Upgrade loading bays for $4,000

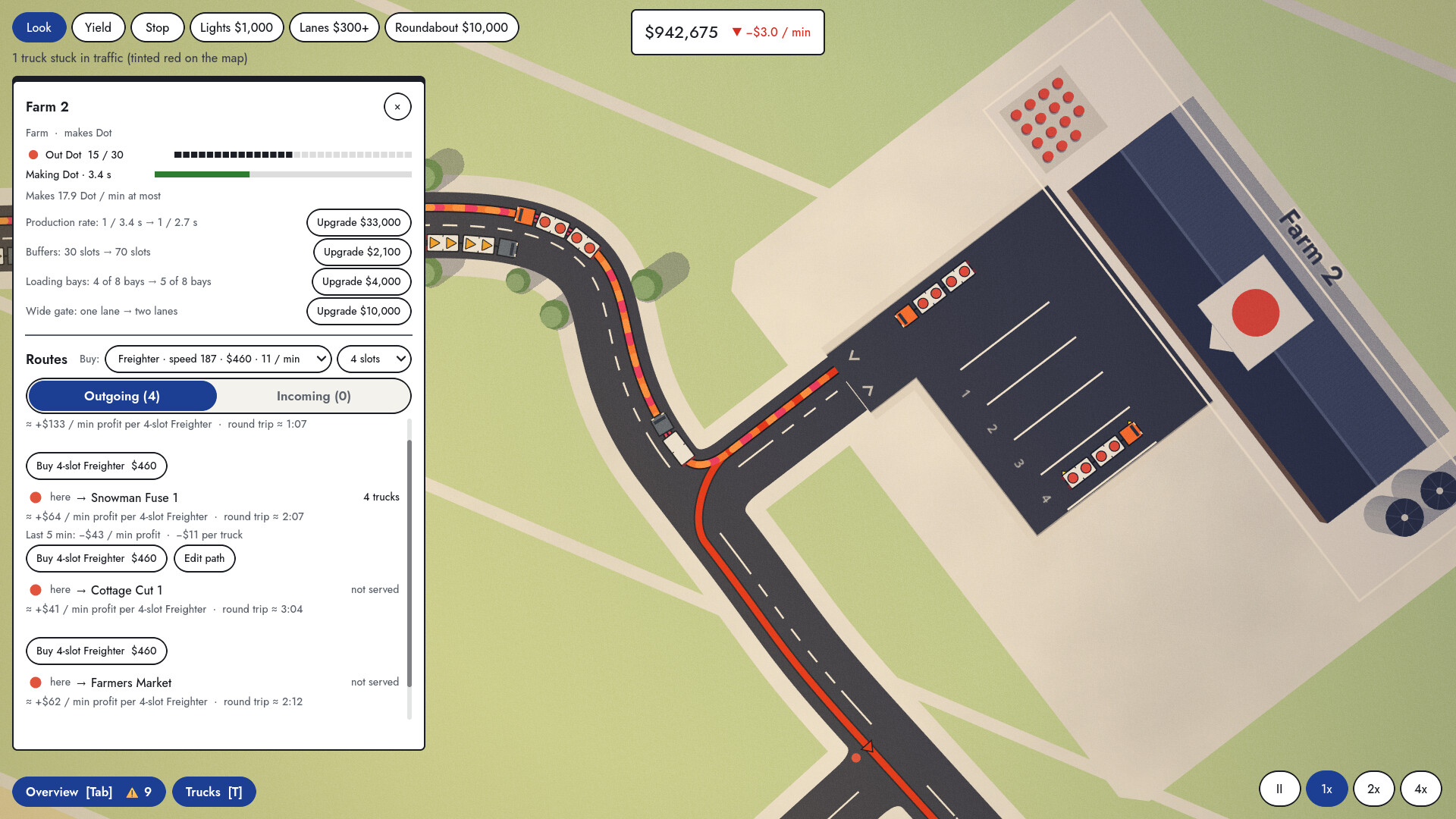(361, 281)
